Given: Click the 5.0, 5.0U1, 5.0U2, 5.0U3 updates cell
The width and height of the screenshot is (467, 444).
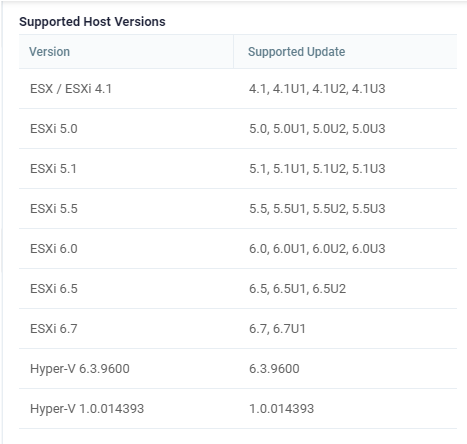Looking at the screenshot, I should [345, 129].
